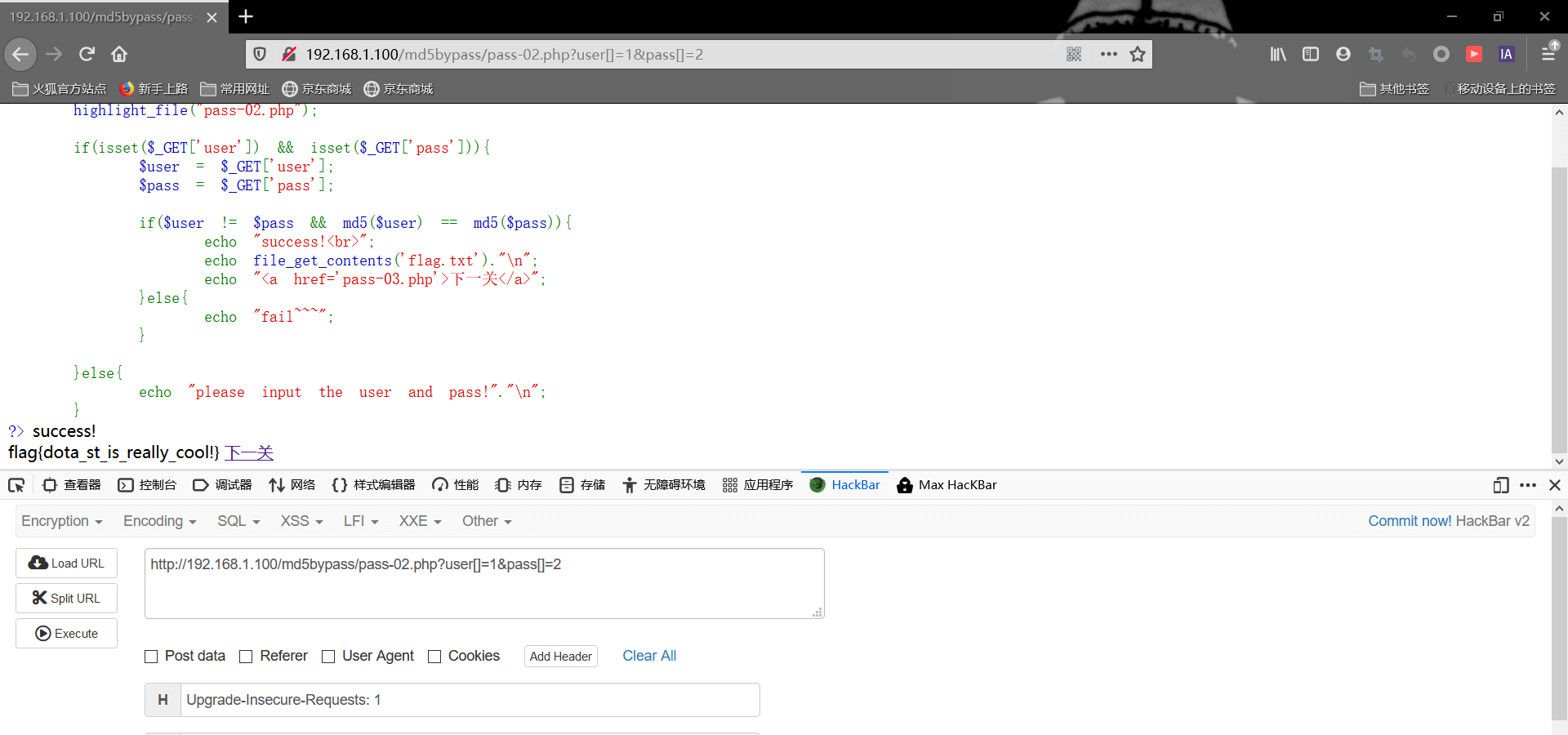Click the QR code icon in the address bar
Viewport: 1568px width, 735px height.
click(1074, 54)
